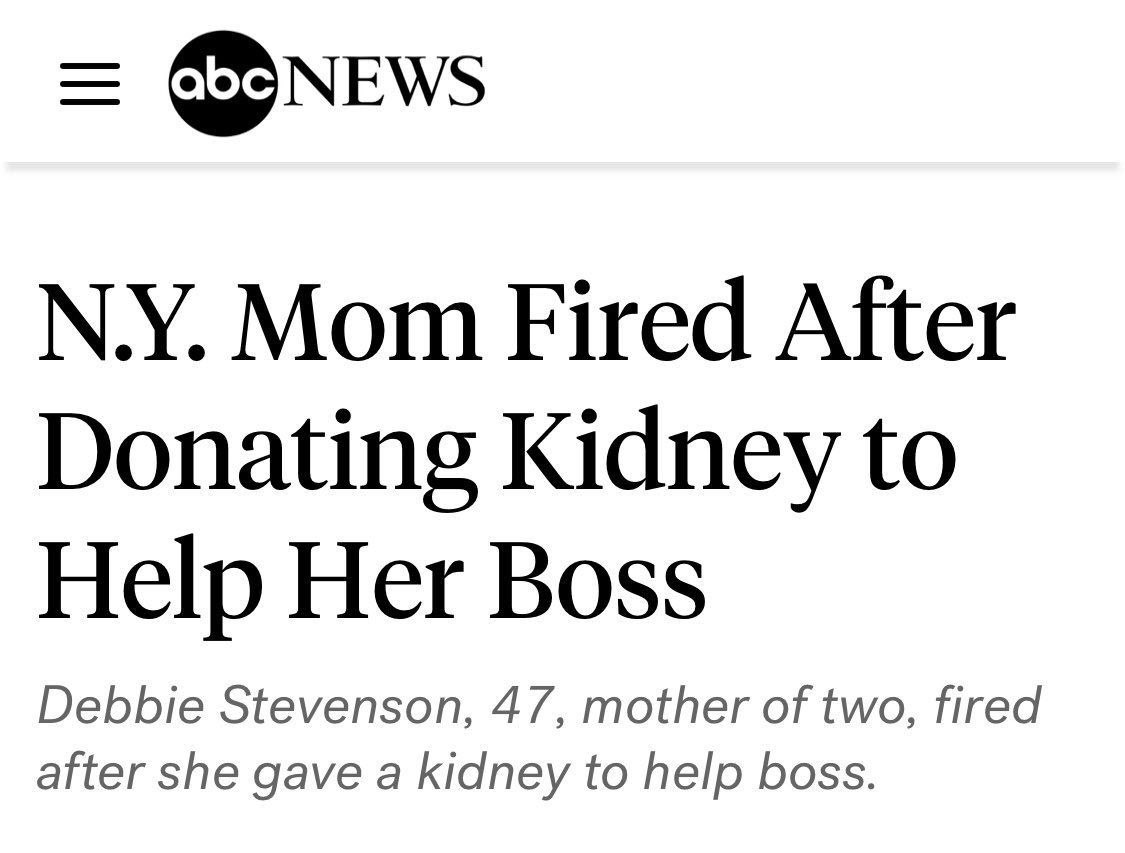Click the word "After" in the headline
Viewport: 1125px width, 853px height.
pos(897,323)
